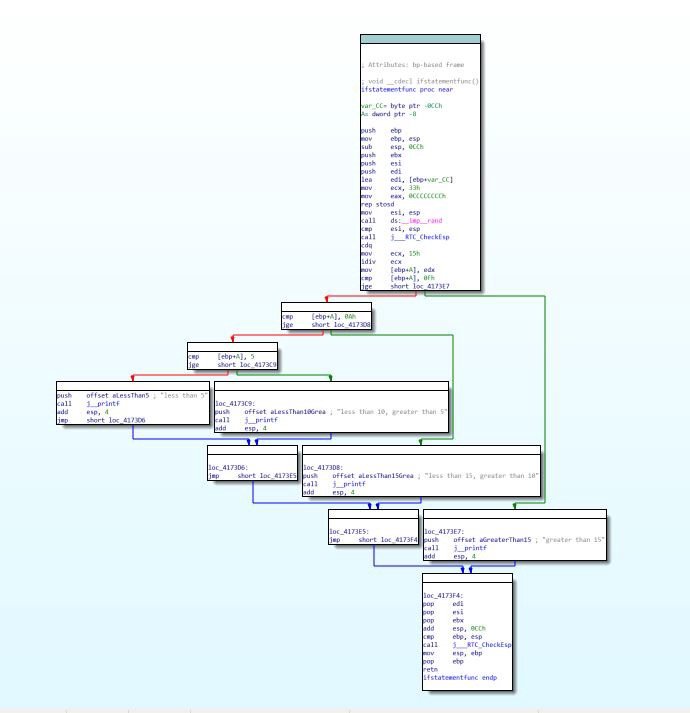Image resolution: width=690 pixels, height=713 pixels.
Task: Click the 'pop ebp' instruction
Action: click(x=443, y=661)
